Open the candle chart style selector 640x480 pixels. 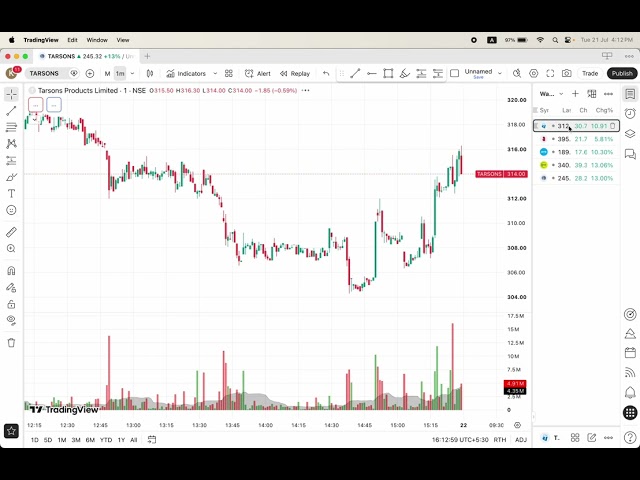tap(150, 73)
